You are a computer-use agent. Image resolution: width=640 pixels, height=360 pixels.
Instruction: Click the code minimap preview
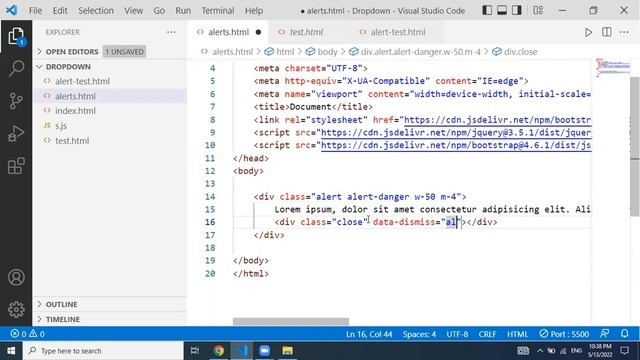(x=612, y=67)
